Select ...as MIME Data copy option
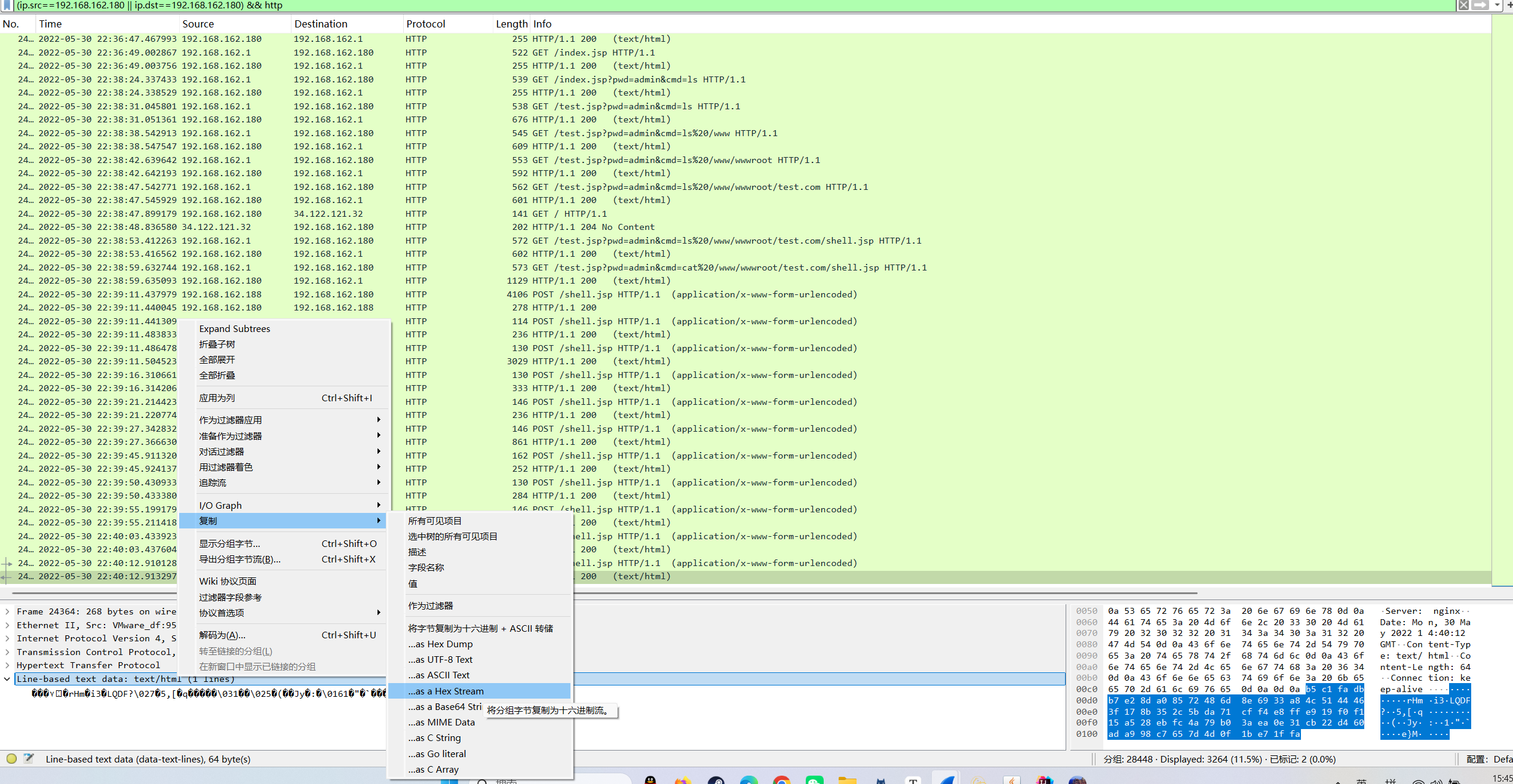The image size is (1513, 784). [x=480, y=722]
